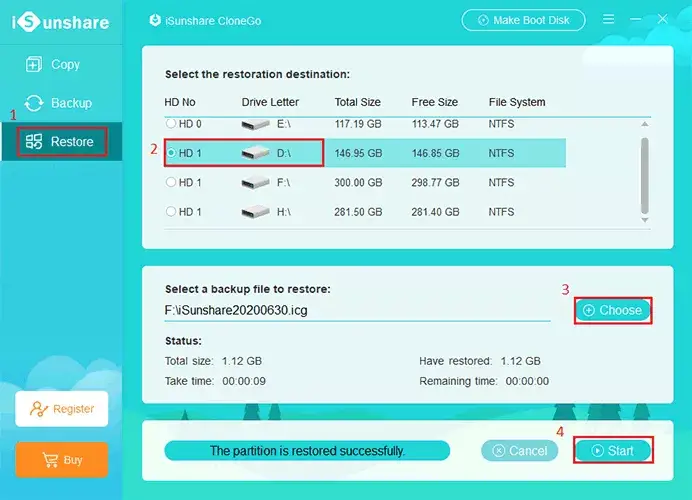
Task: Click the NTFS cell in the H:\ row
Action: (501, 212)
